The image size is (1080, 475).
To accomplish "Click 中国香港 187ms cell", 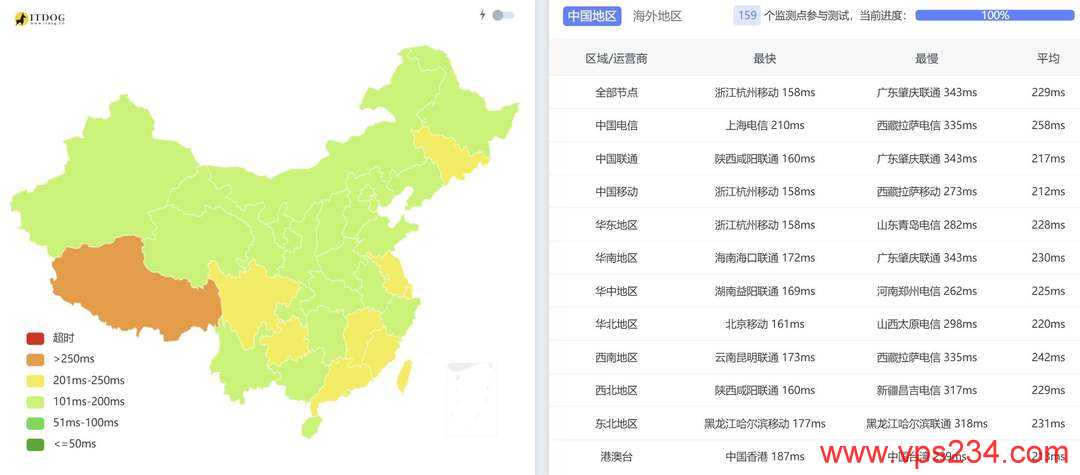I will pyautogui.click(x=765, y=456).
